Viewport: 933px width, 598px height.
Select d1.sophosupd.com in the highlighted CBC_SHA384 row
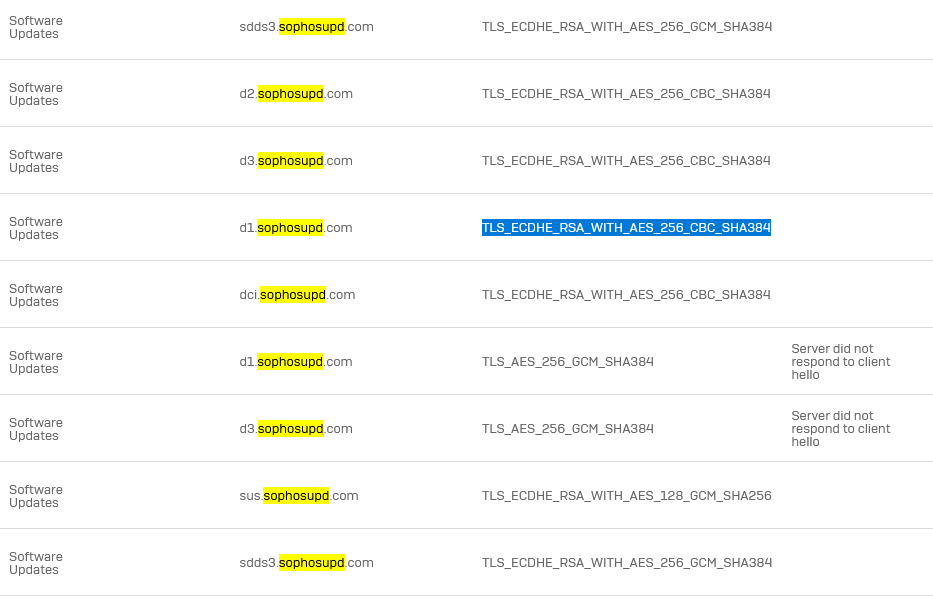[296, 228]
